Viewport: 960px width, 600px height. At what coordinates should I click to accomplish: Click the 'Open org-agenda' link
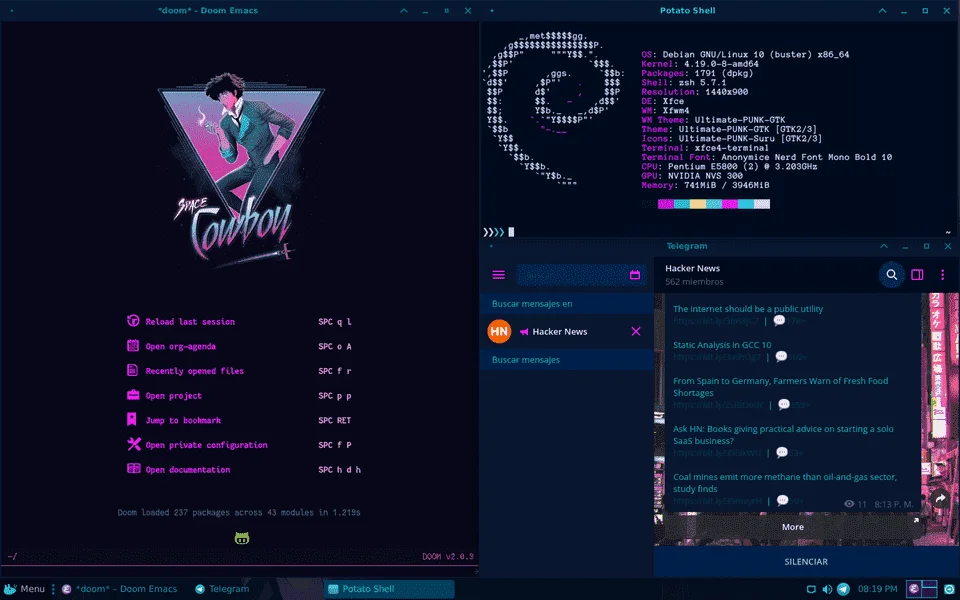click(181, 347)
